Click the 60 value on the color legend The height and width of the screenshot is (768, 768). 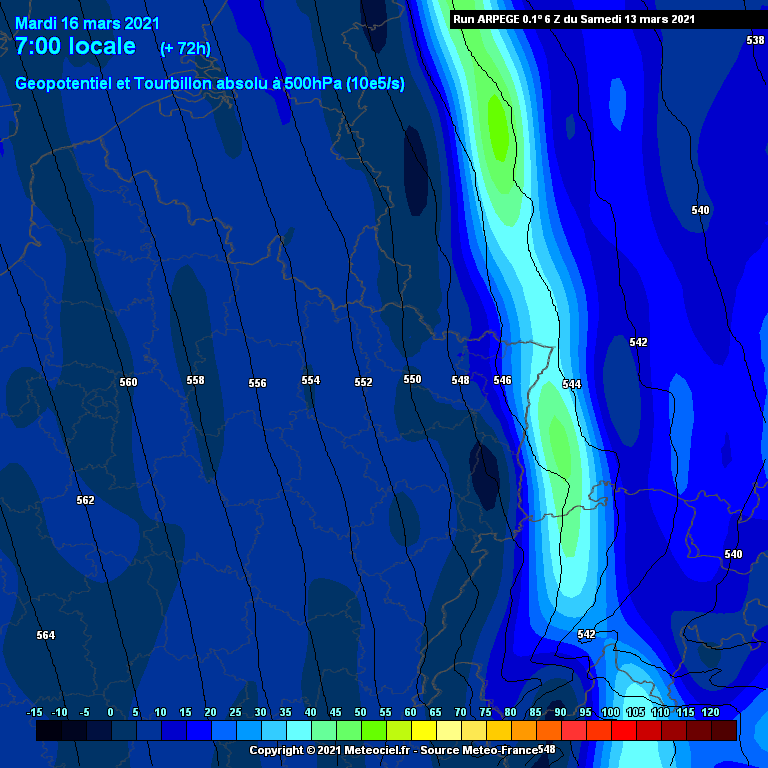click(x=410, y=712)
